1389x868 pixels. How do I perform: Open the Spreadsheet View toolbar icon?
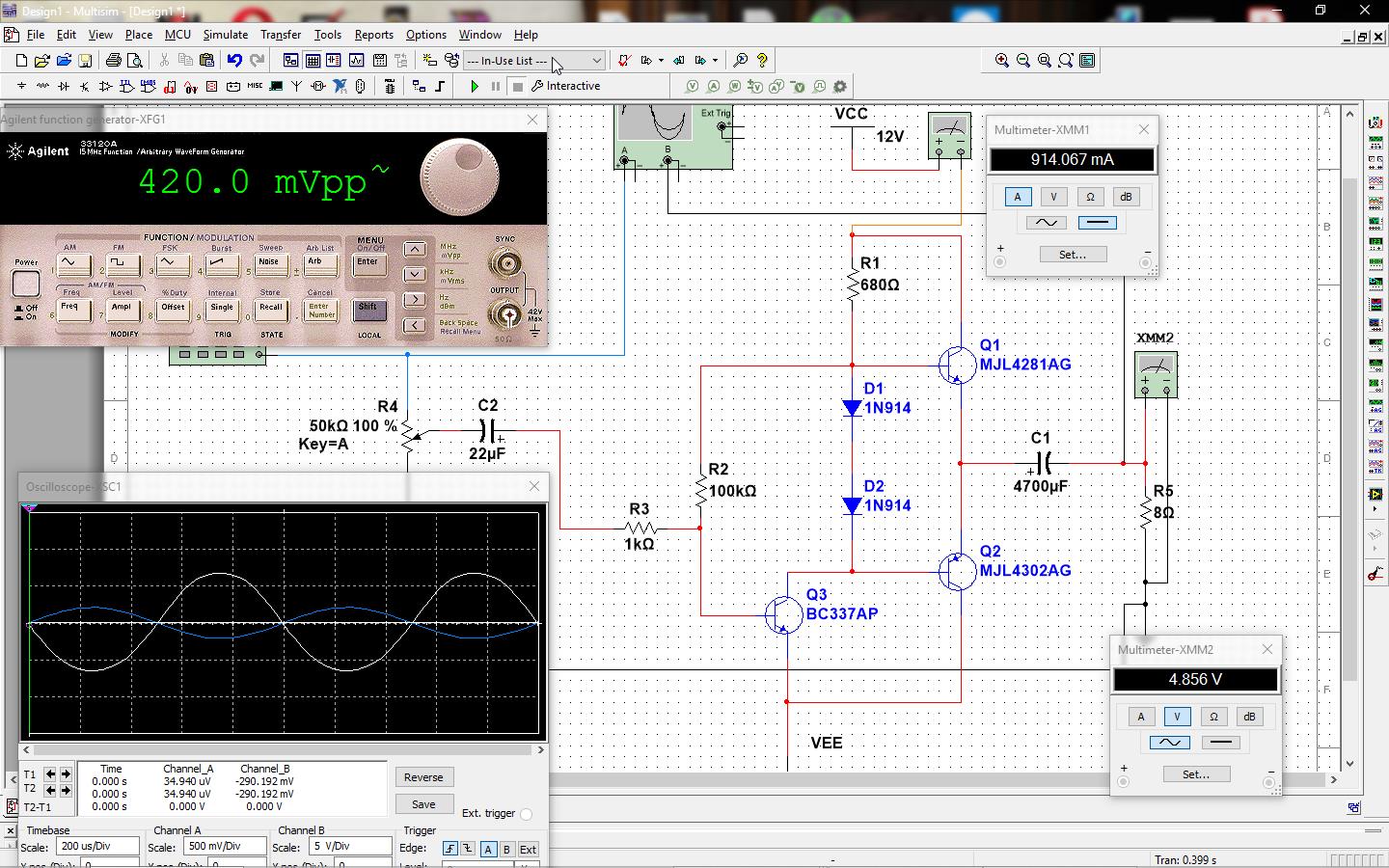coord(313,60)
